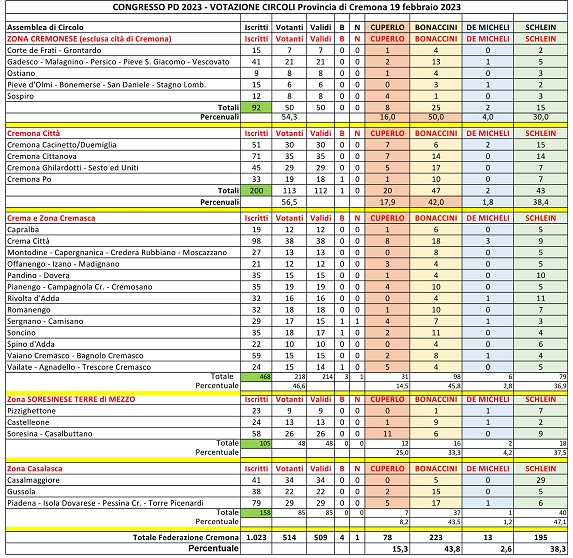573x558 pixels.
Task: Click the federation validi total '509'
Action: point(320,538)
